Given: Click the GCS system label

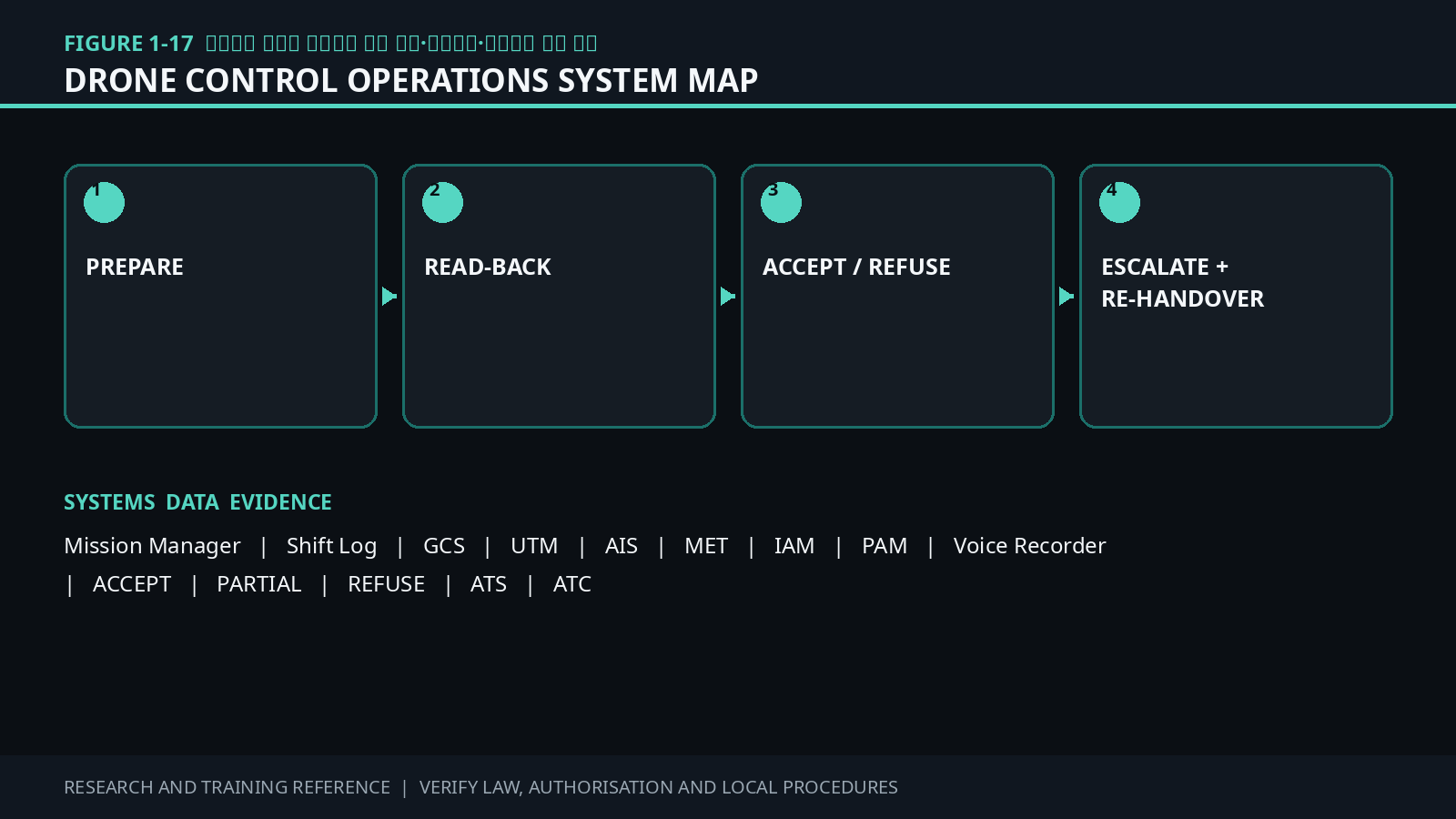Looking at the screenshot, I should [x=444, y=546].
